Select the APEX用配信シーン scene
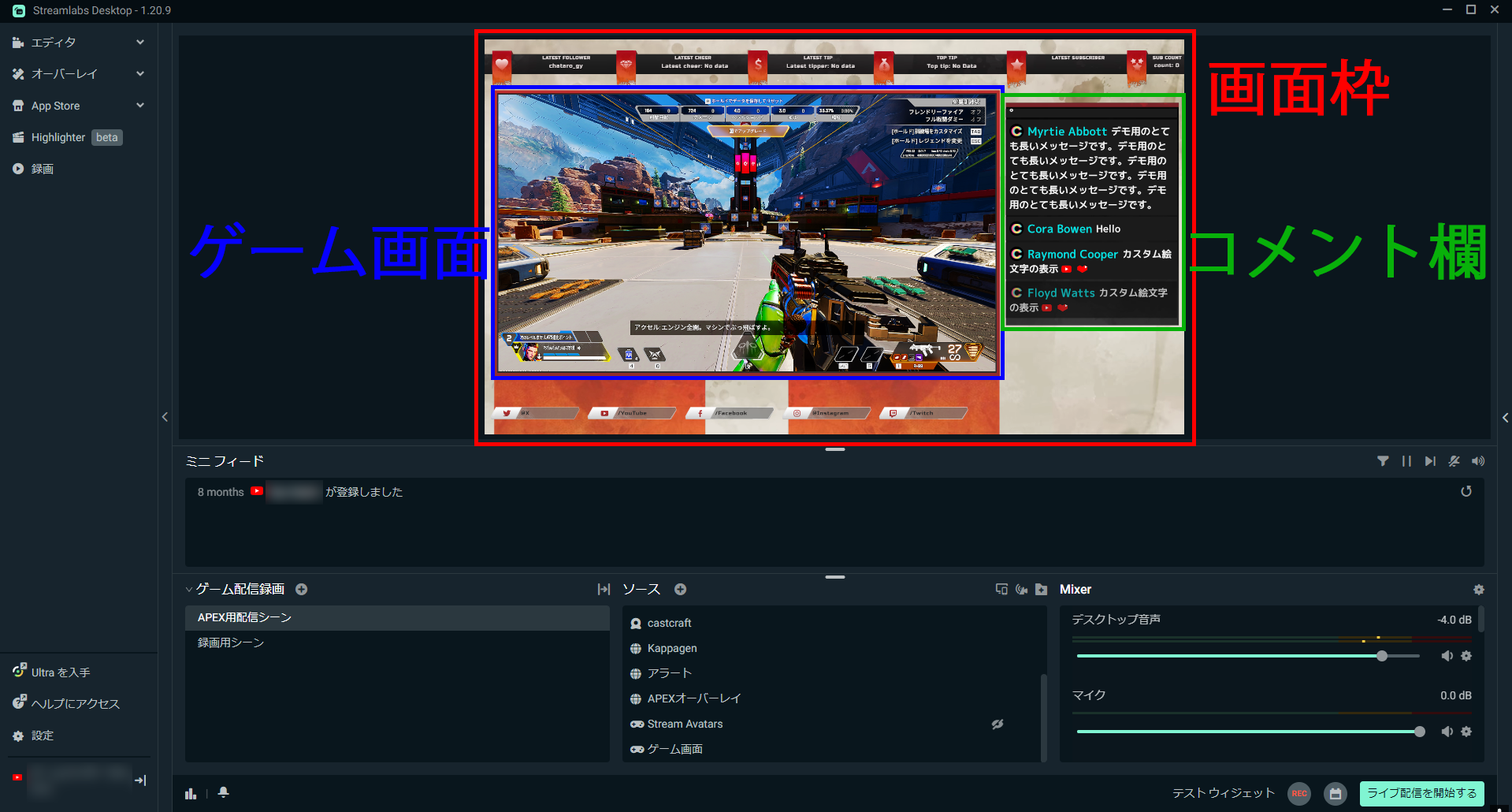This screenshot has height=812, width=1512. click(397, 617)
